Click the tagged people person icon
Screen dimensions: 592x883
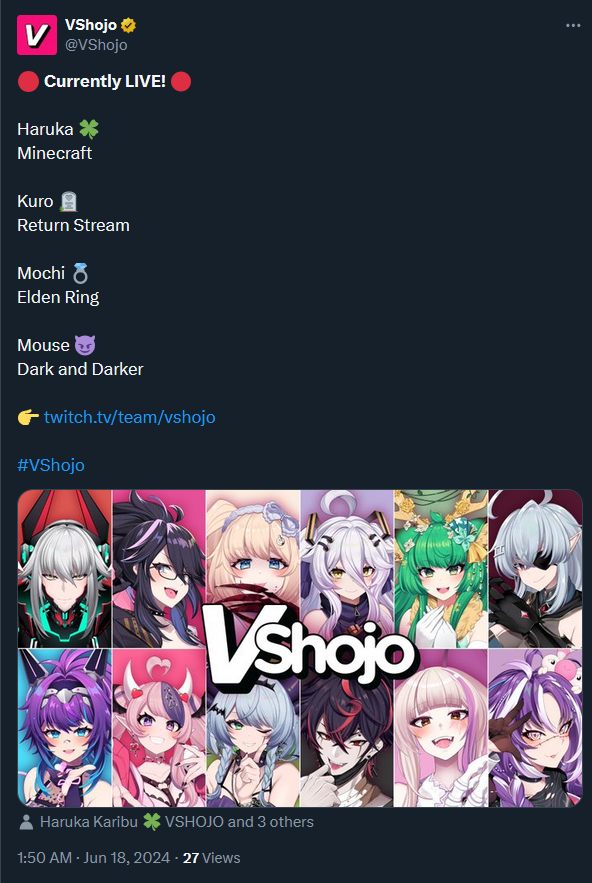point(26,822)
